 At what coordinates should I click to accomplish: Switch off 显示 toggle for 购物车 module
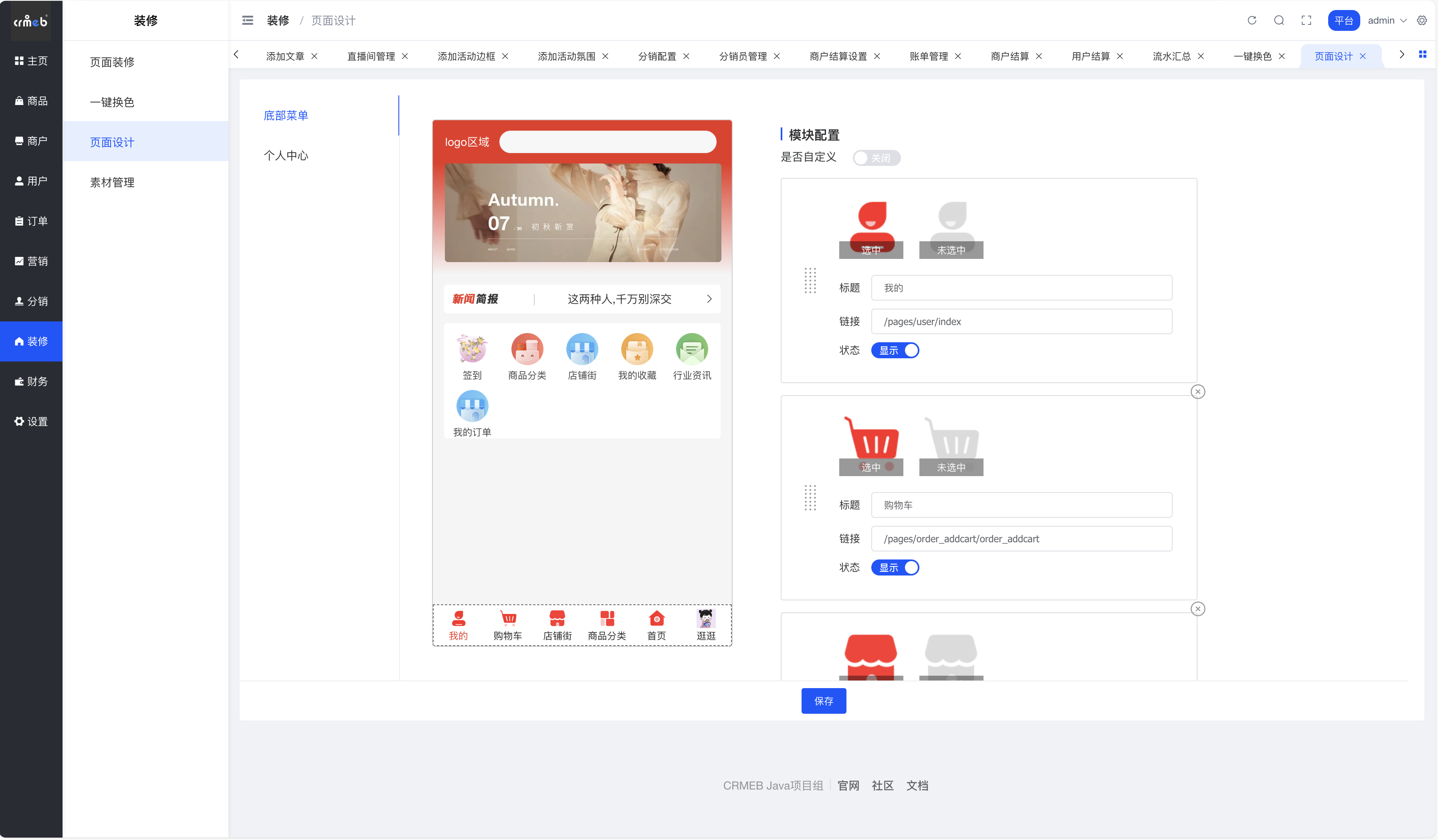coord(895,568)
